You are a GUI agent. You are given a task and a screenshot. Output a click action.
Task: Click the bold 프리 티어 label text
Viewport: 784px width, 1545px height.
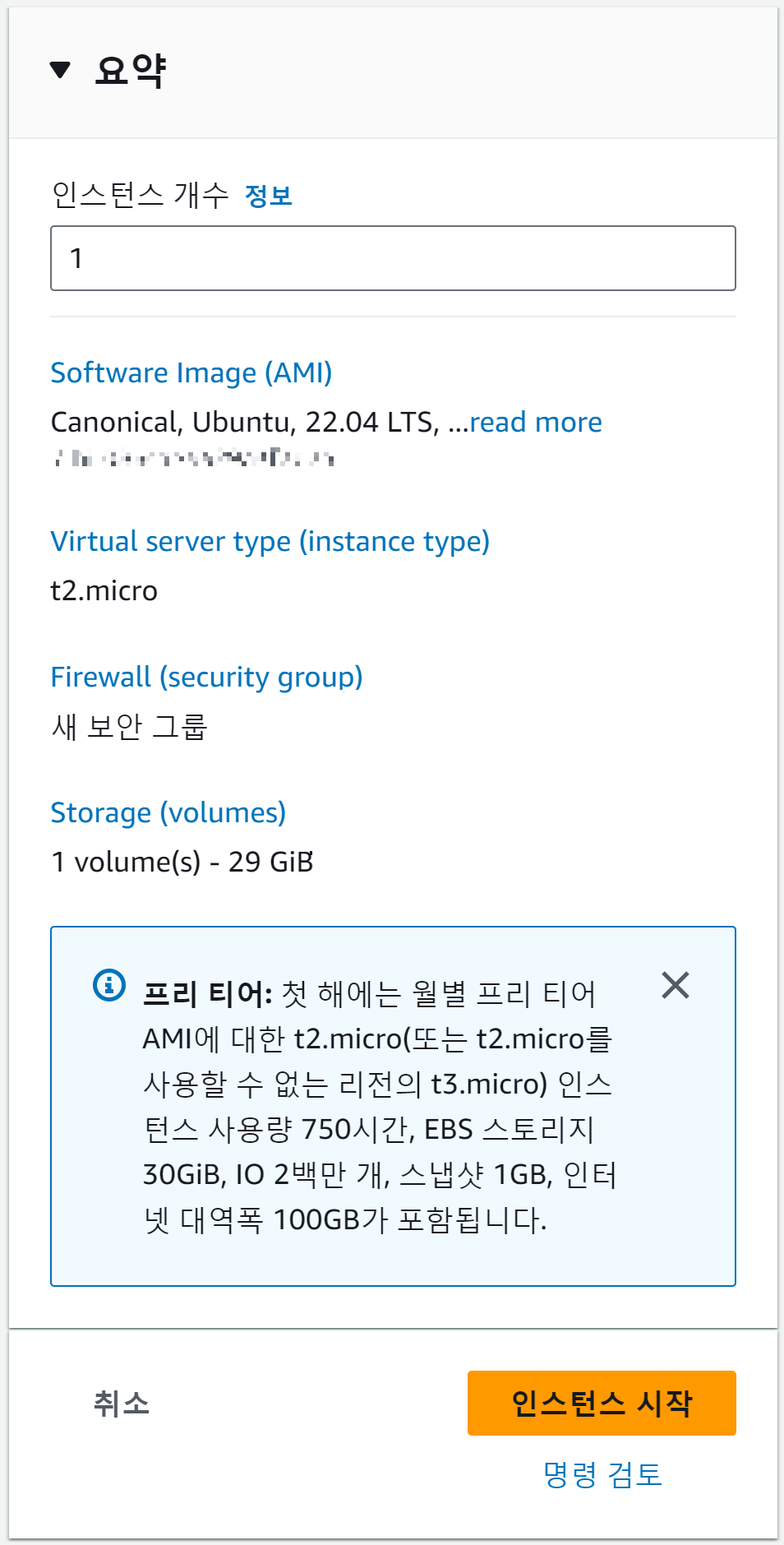coord(208,994)
